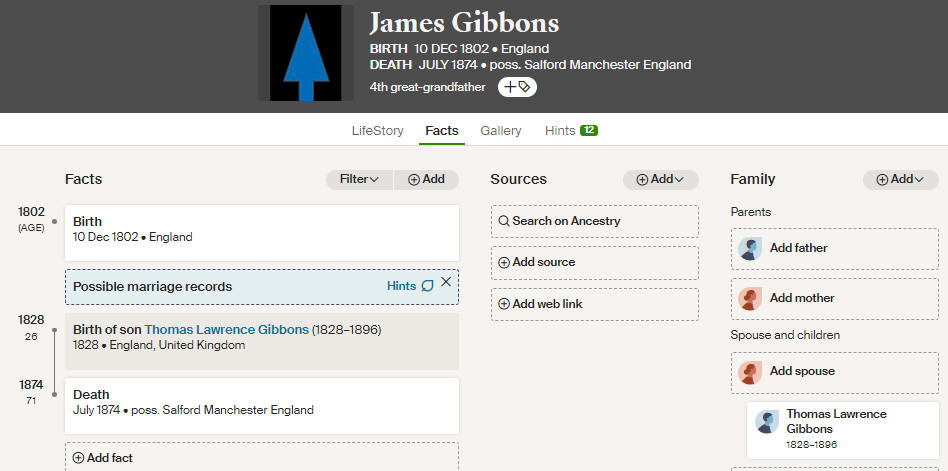Click the add tag icon beside 4th great-grandfather
This screenshot has width=948, height=471.
(517, 87)
